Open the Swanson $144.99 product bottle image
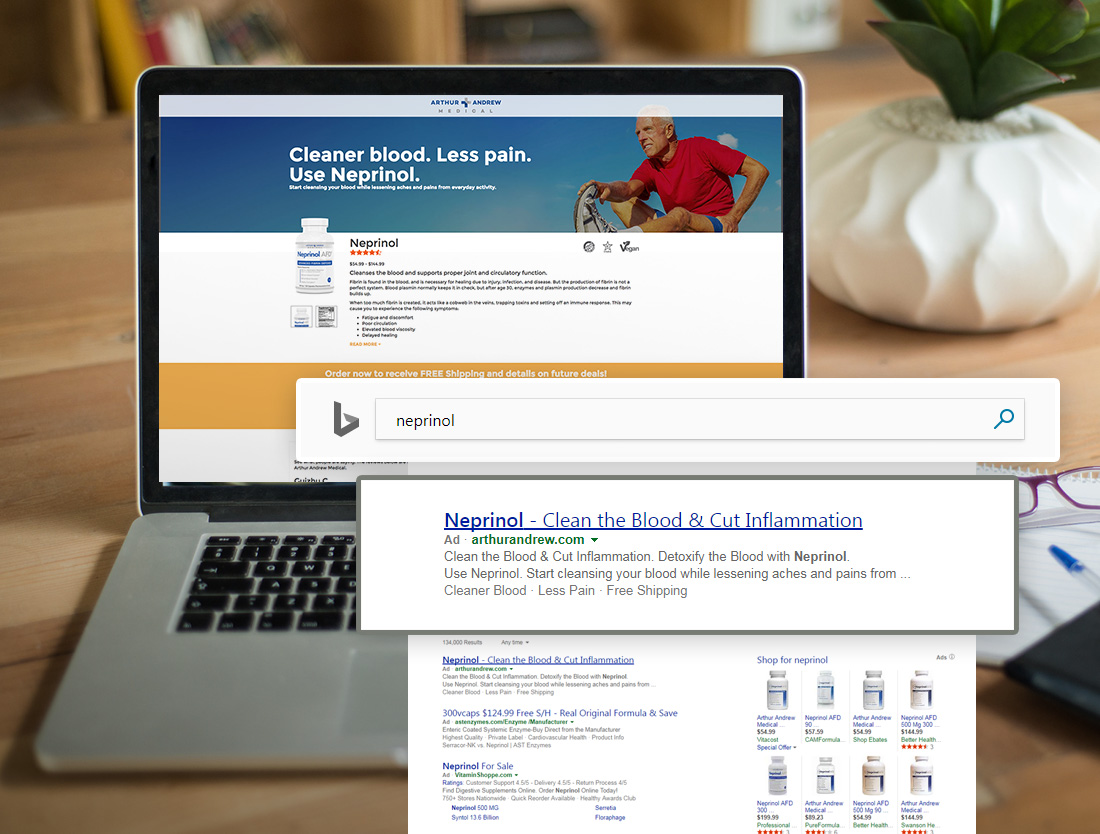1100x834 pixels. (921, 776)
